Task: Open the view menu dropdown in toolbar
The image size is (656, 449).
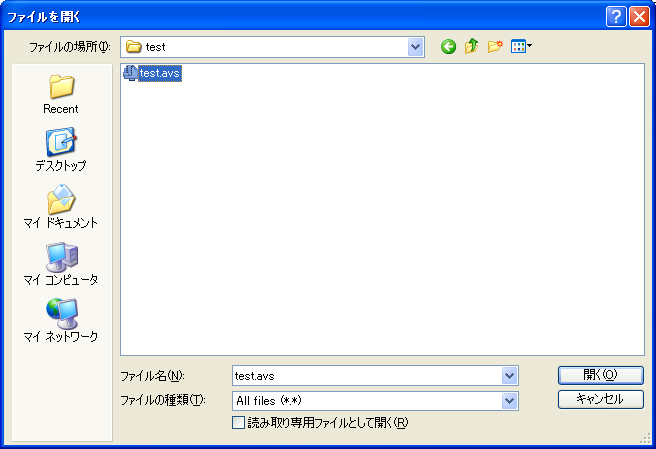Action: (522, 47)
